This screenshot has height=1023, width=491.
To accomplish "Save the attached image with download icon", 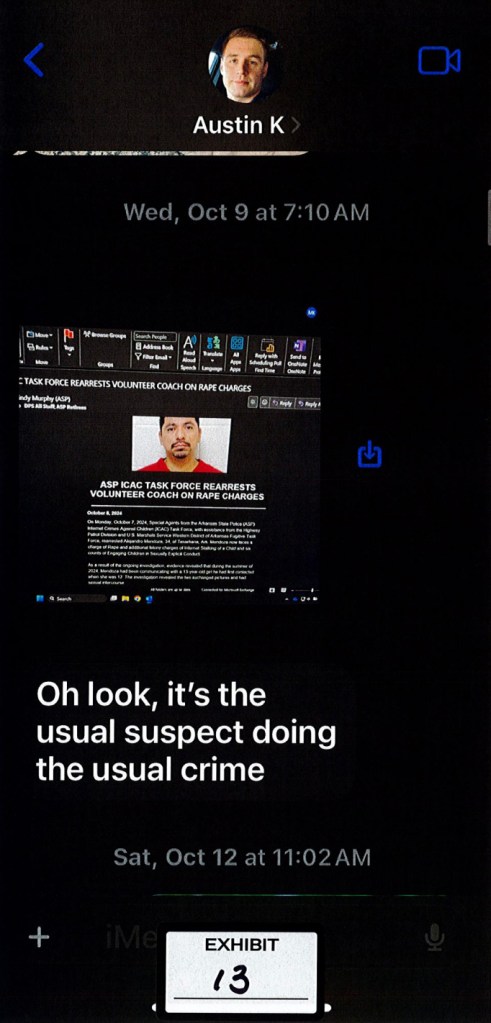I will tap(370, 453).
